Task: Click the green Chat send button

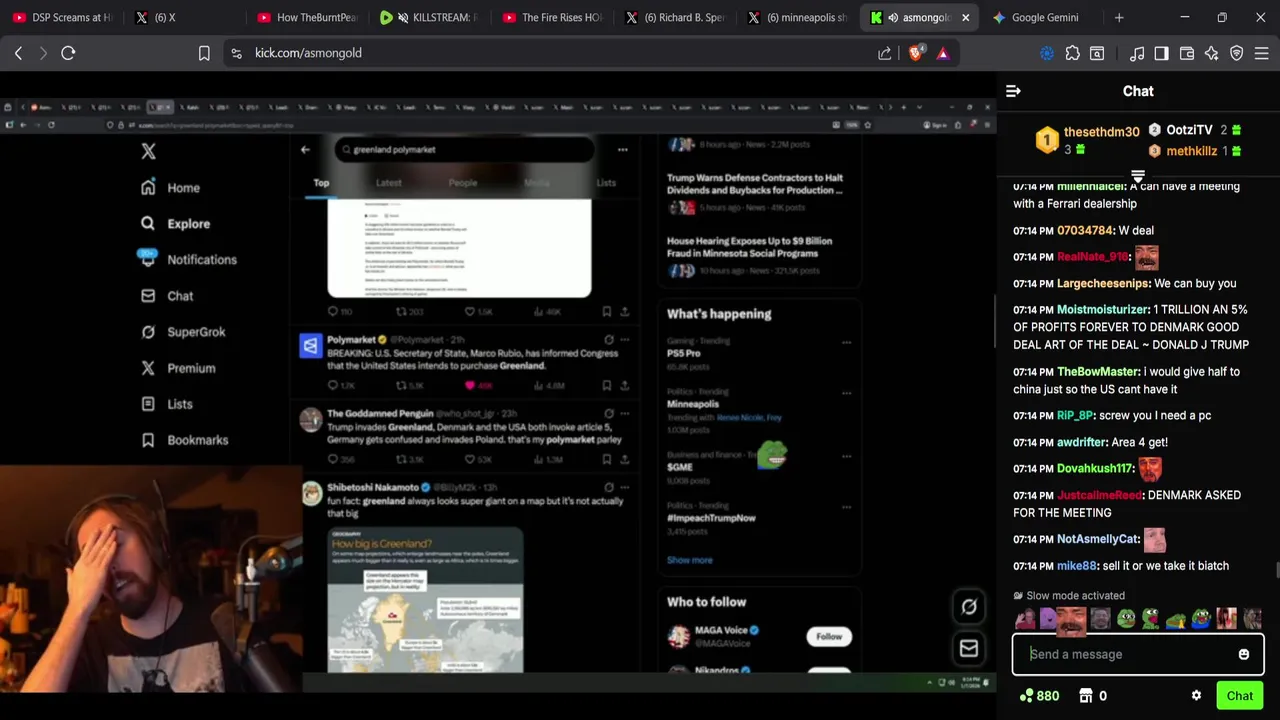Action: (x=1239, y=696)
